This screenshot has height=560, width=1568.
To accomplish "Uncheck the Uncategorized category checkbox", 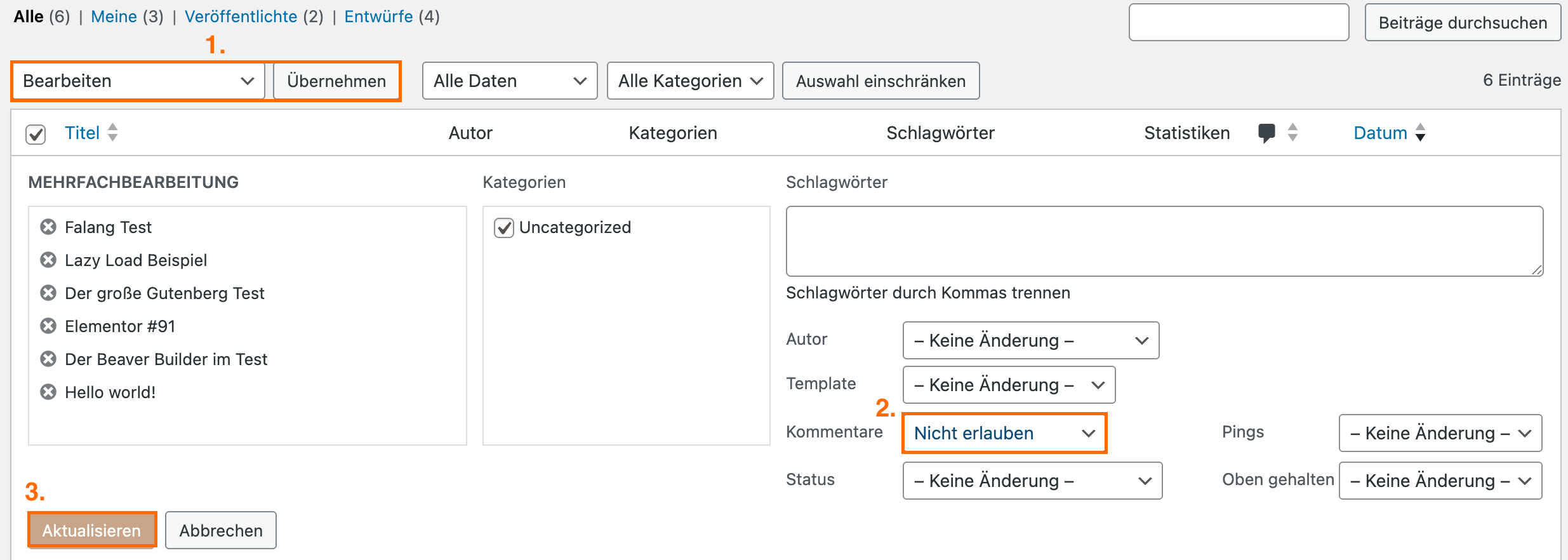I will click(x=504, y=228).
